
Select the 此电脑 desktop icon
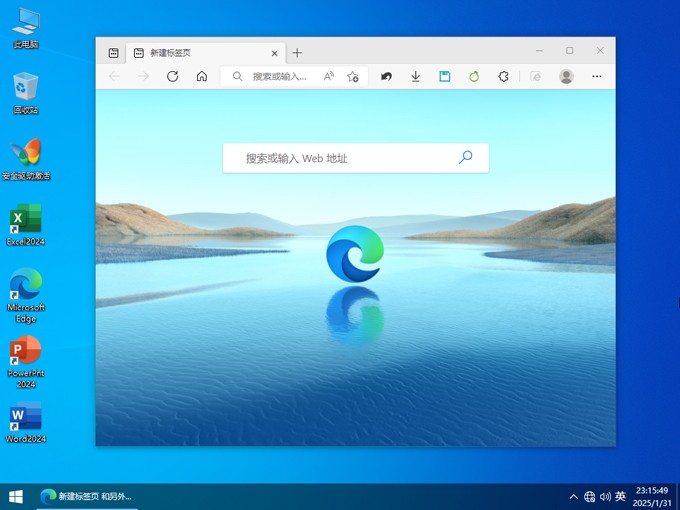[x=26, y=28]
